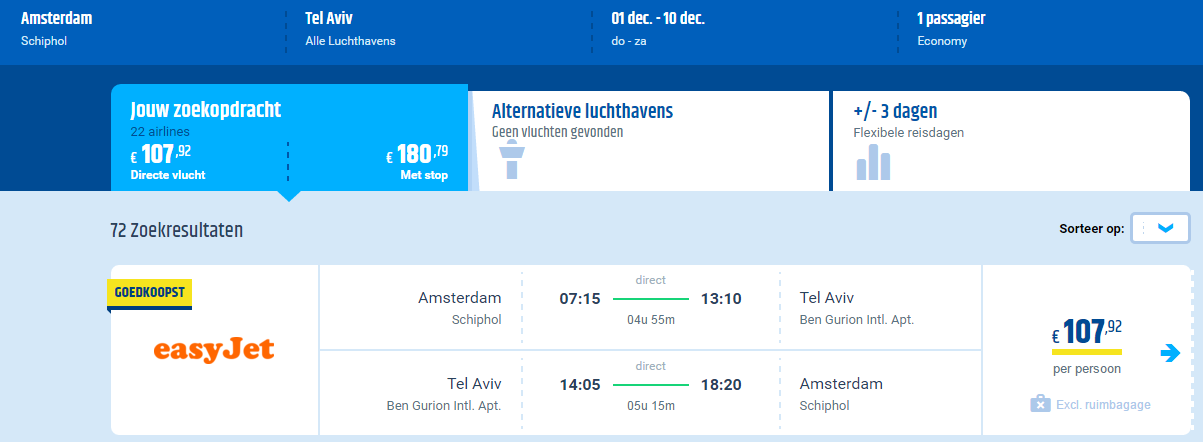1203x442 pixels.
Task: Click the excluded baggage suitcase icon
Action: [x=1040, y=404]
